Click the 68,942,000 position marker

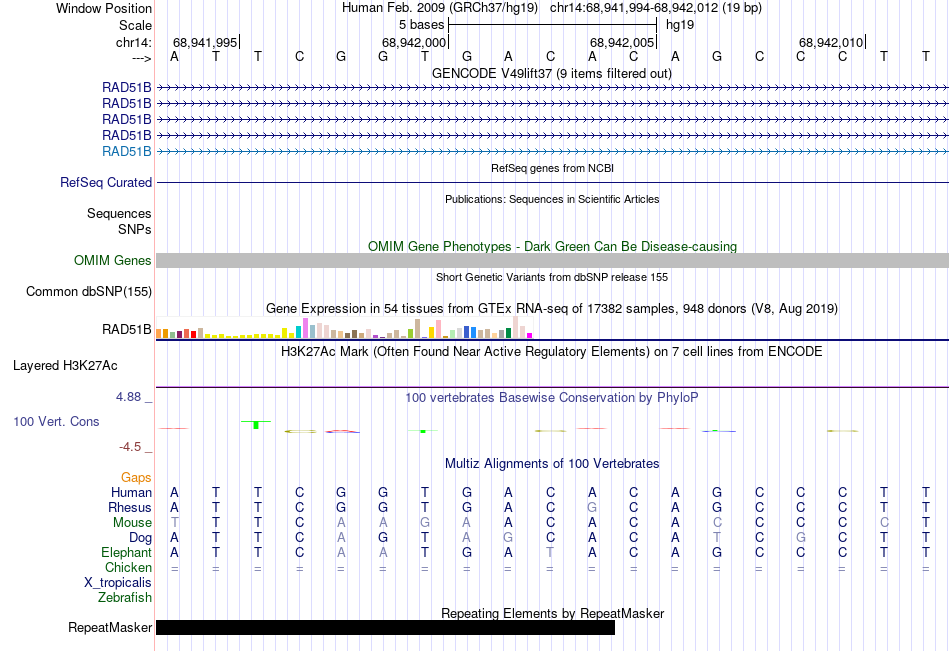(x=414, y=42)
